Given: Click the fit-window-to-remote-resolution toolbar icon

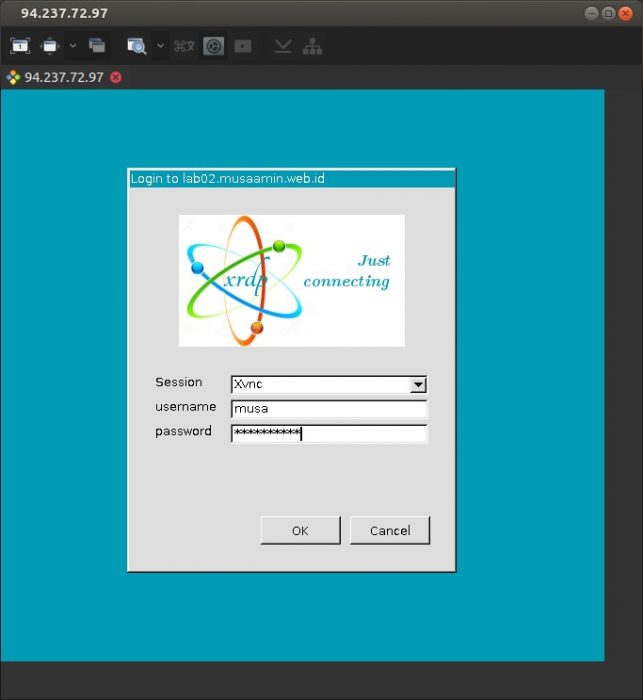Looking at the screenshot, I should [20, 46].
